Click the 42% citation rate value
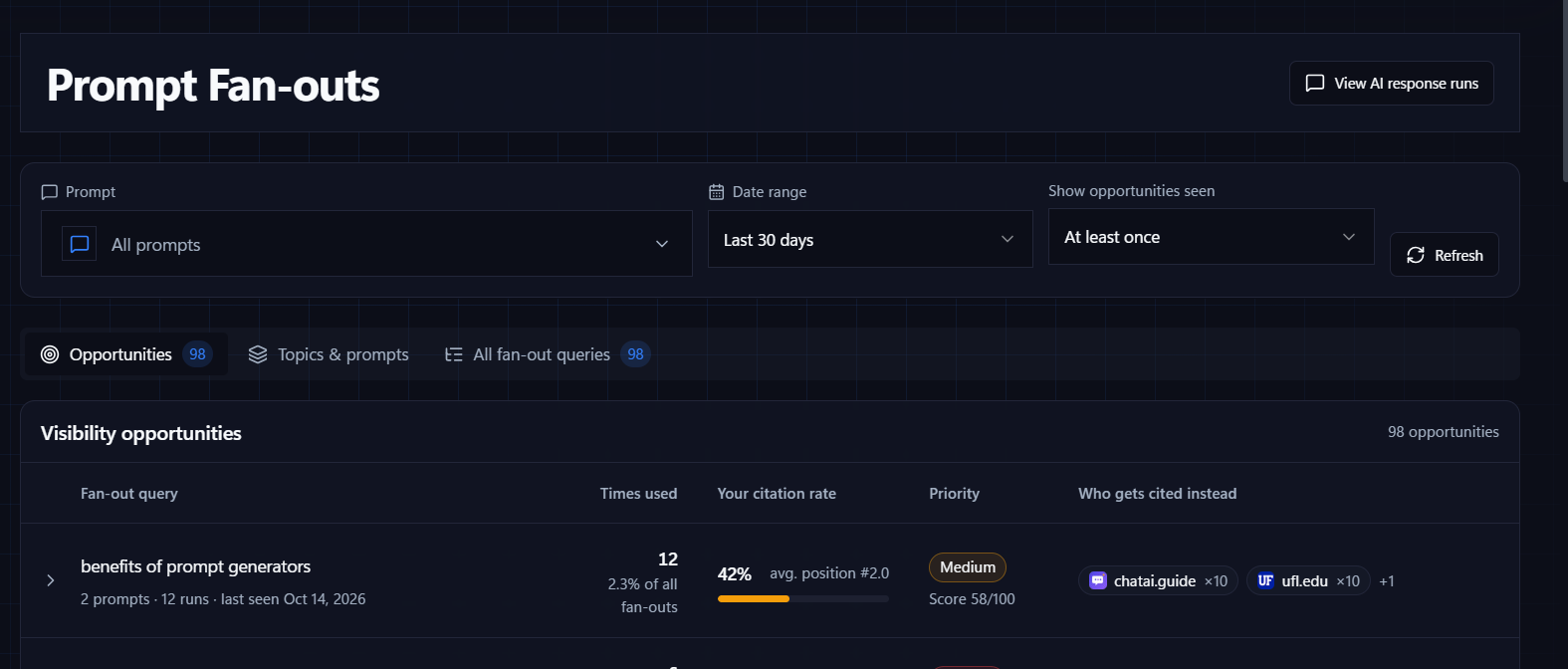1568x669 pixels. click(x=735, y=574)
